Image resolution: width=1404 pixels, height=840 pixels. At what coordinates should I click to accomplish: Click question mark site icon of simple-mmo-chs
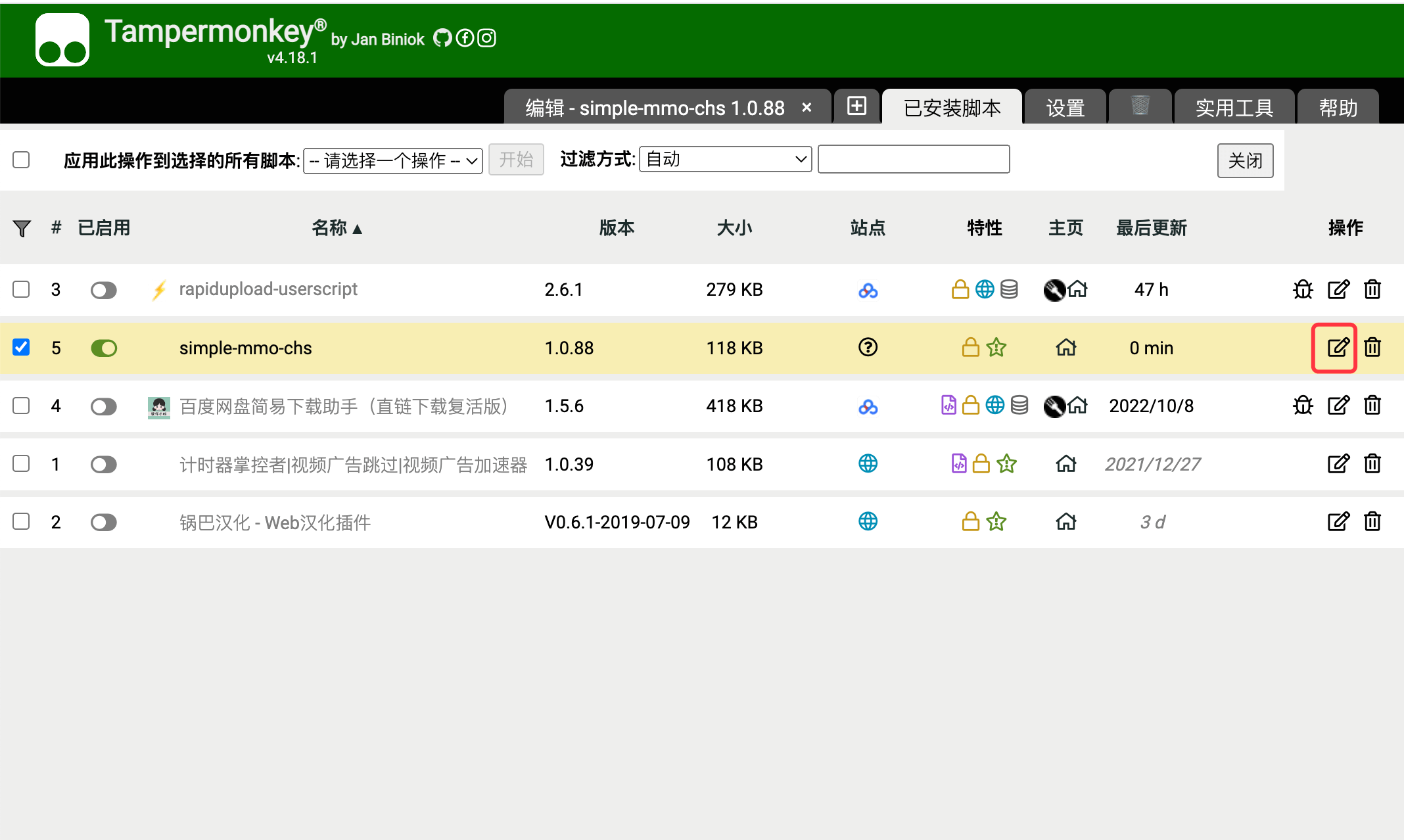pos(868,347)
